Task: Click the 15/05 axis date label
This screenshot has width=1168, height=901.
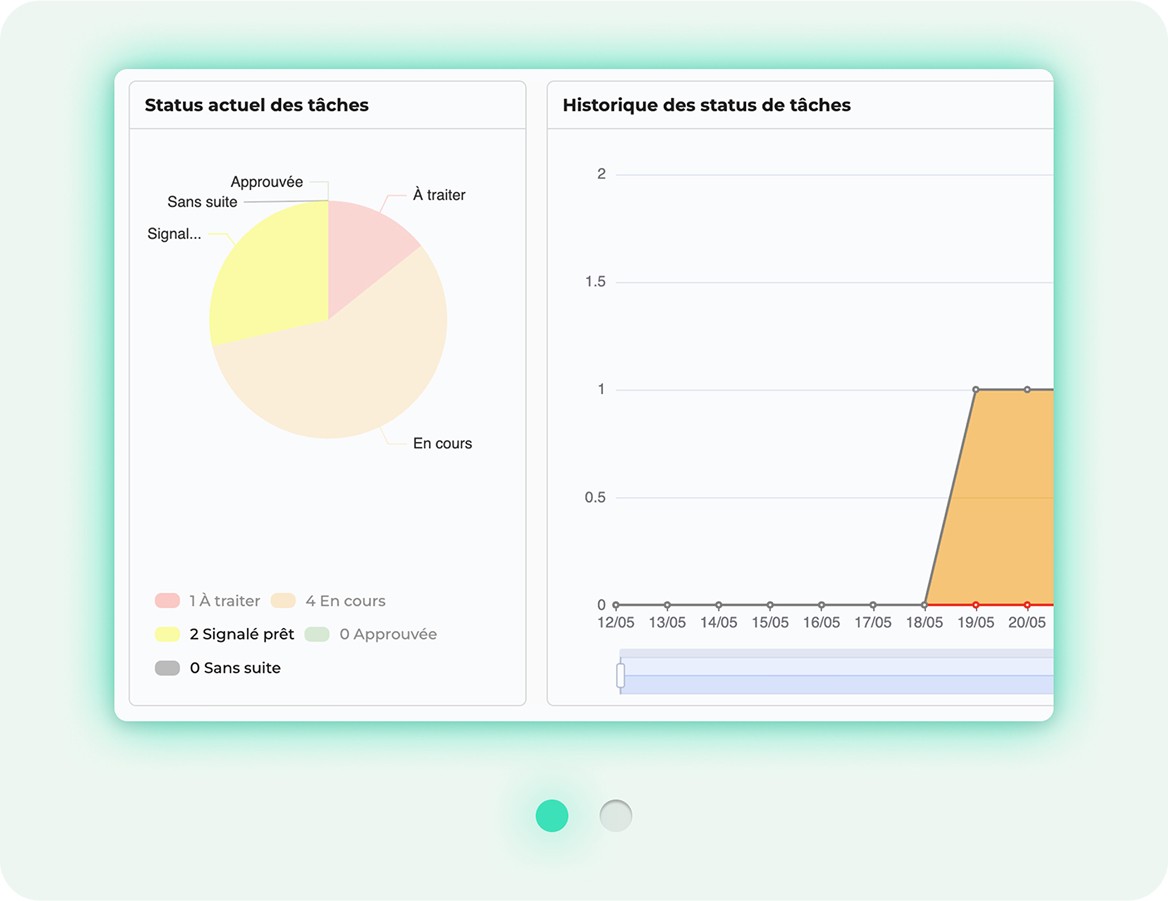Action: coord(770,623)
